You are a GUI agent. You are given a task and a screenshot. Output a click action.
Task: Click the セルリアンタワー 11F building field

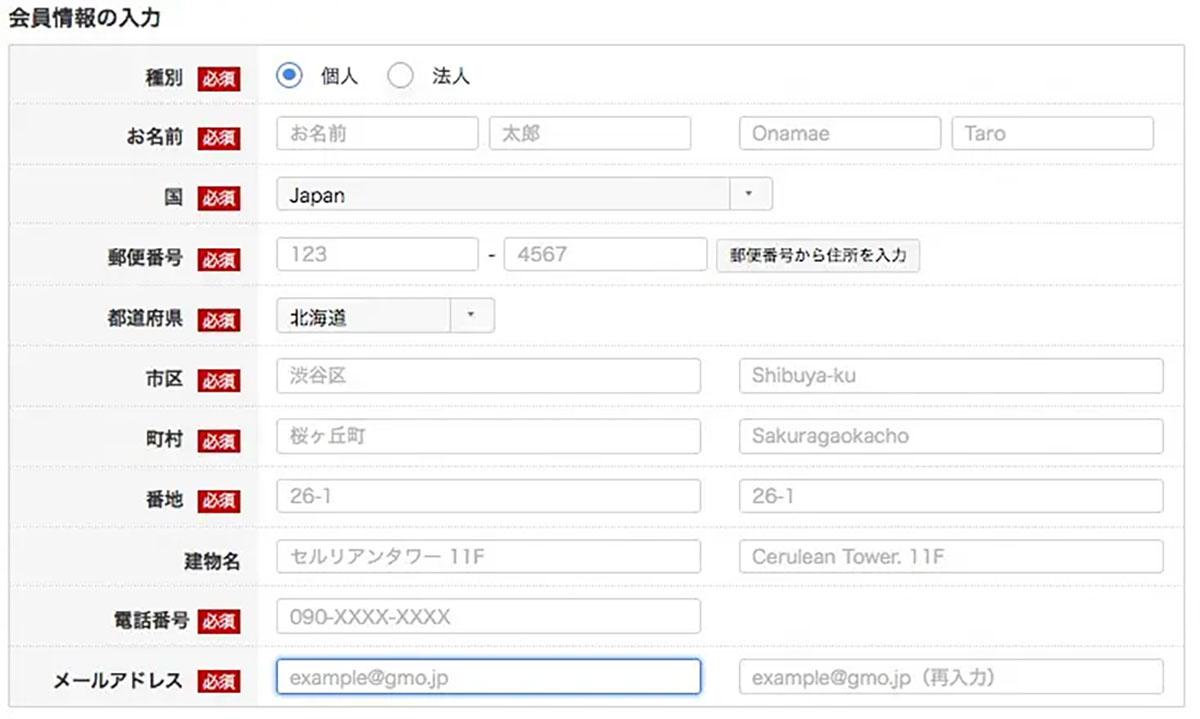(x=489, y=557)
